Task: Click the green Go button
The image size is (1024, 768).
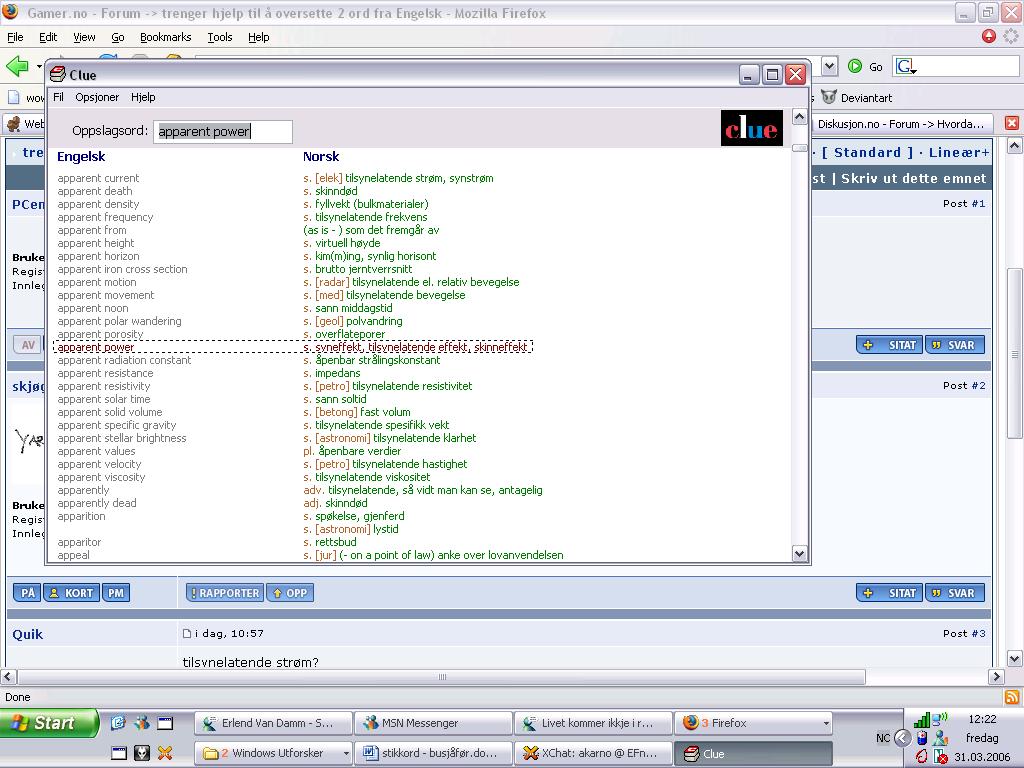Action: (865, 67)
